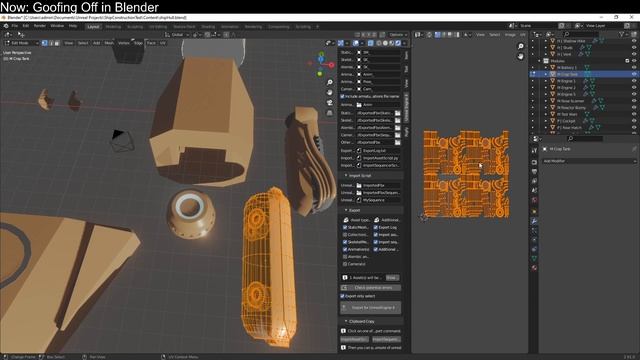Expand the M Battery 1 outliner item

[546, 68]
